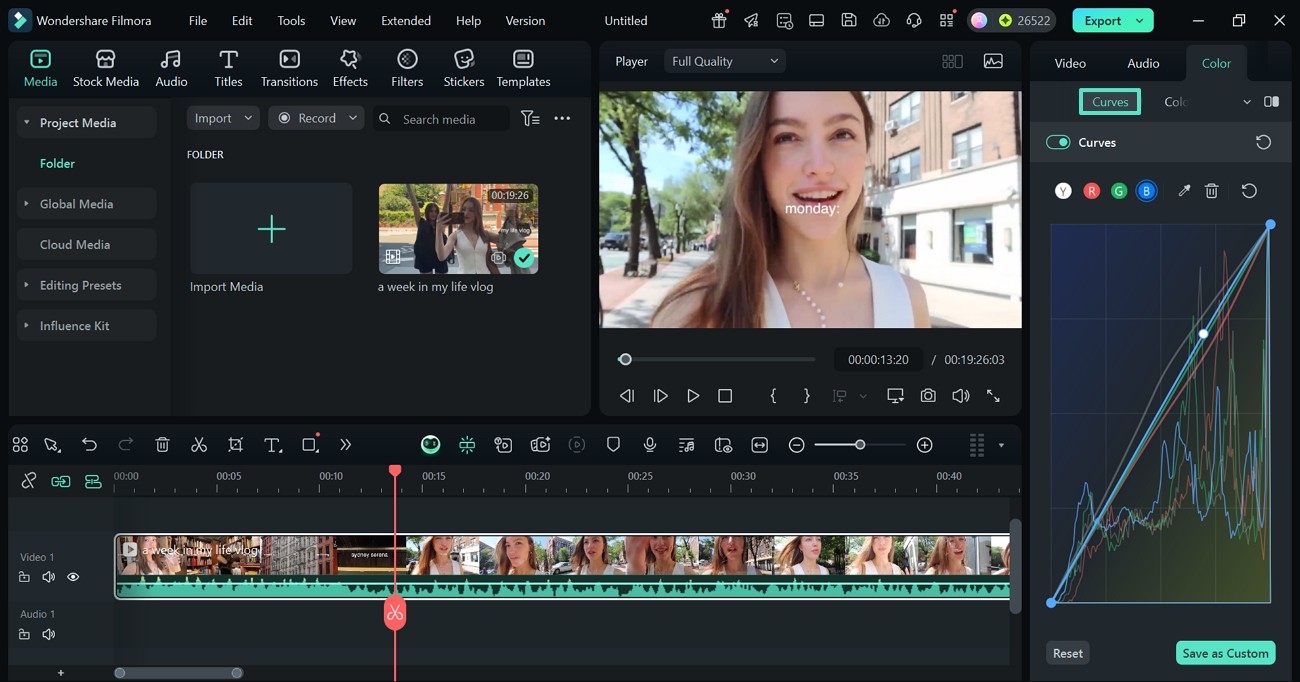Toggle the Curves enable switch off
This screenshot has height=682, width=1300.
(1058, 142)
